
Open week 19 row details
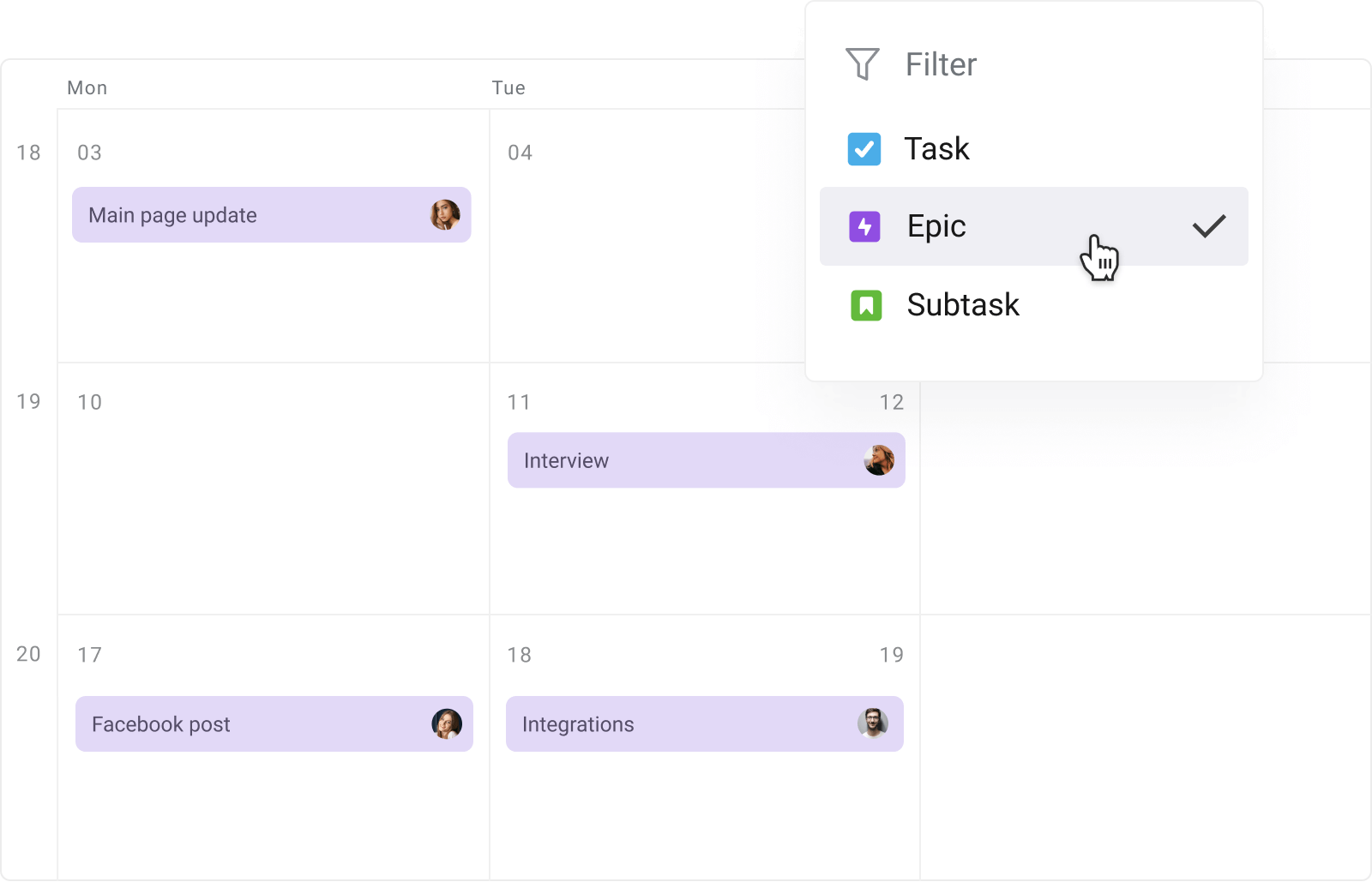point(28,401)
